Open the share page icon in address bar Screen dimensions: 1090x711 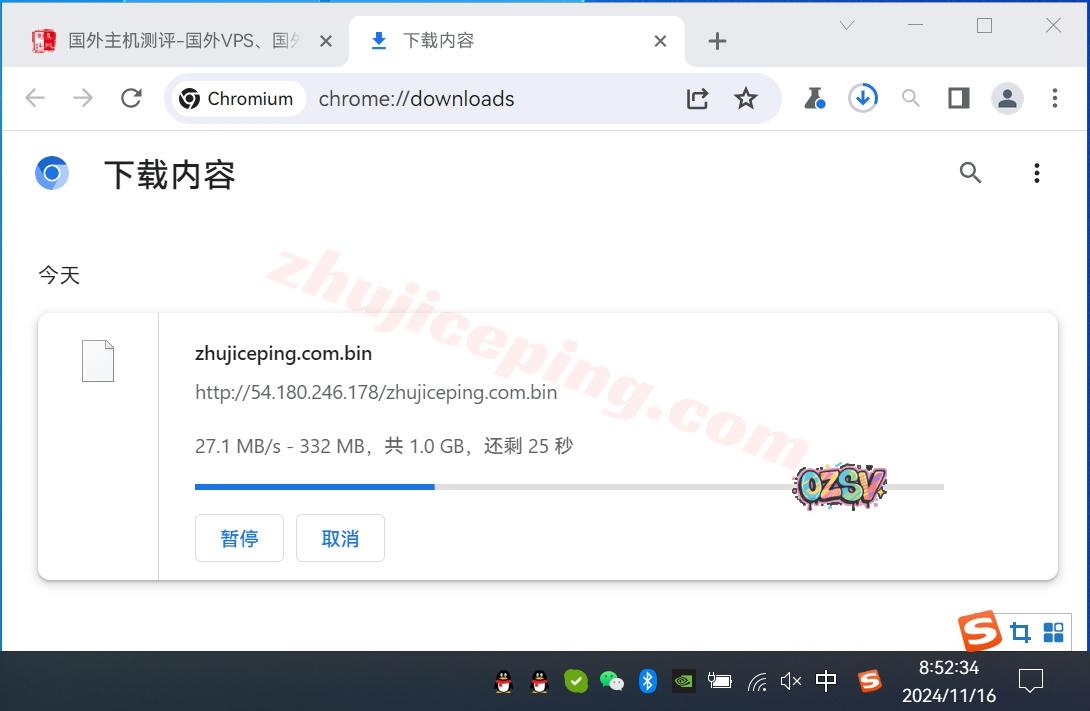(697, 98)
